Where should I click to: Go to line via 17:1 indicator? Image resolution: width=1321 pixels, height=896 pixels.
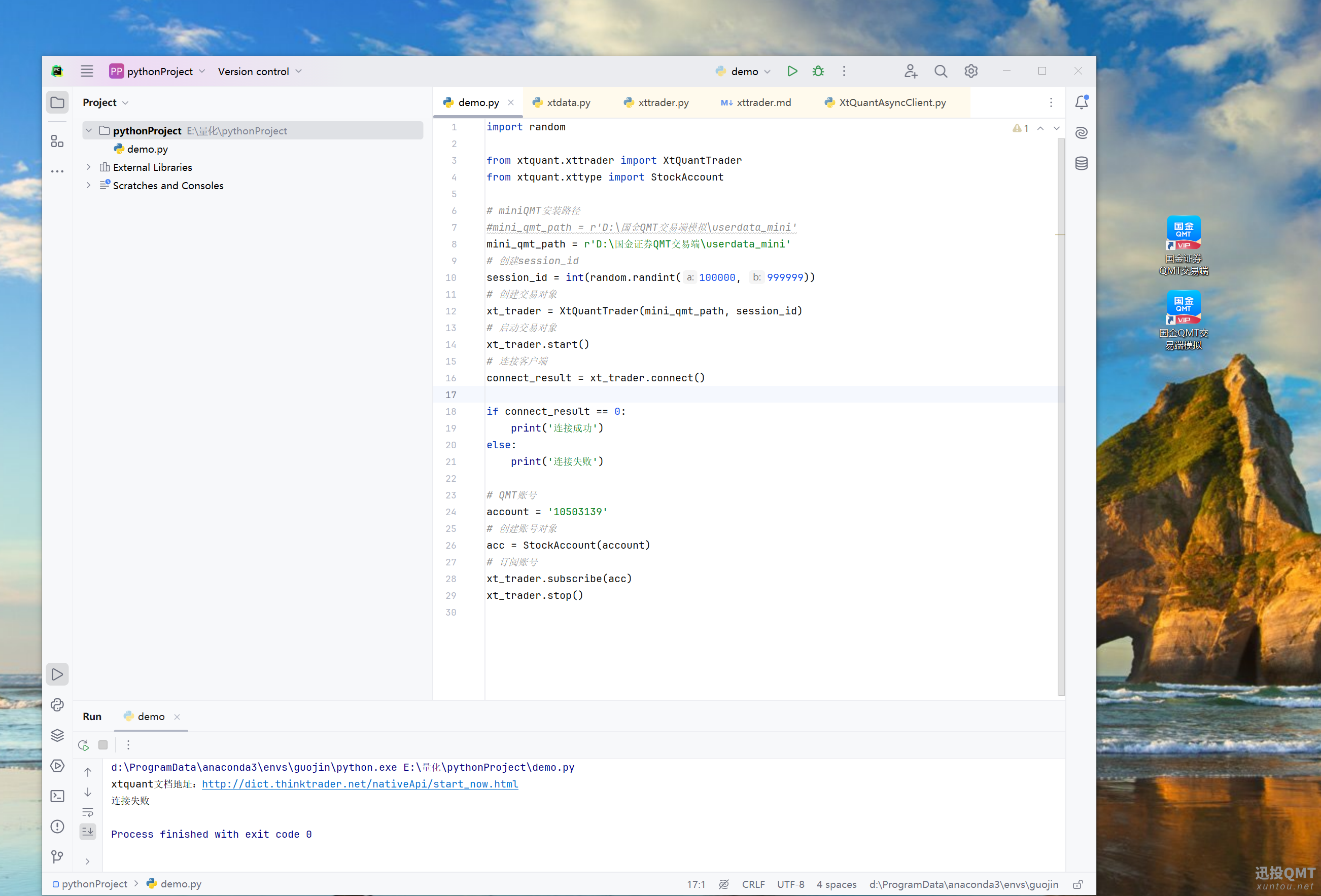tap(696, 884)
